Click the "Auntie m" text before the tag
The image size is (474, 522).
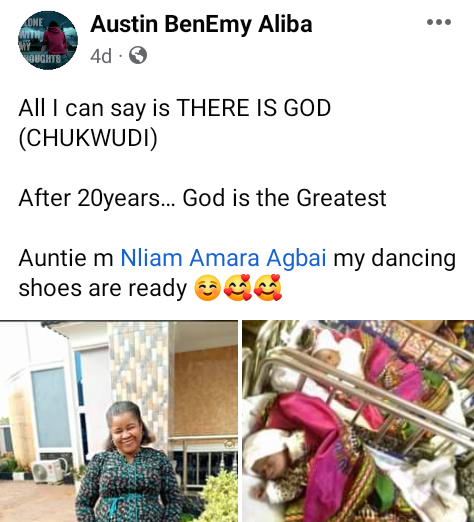pos(66,258)
